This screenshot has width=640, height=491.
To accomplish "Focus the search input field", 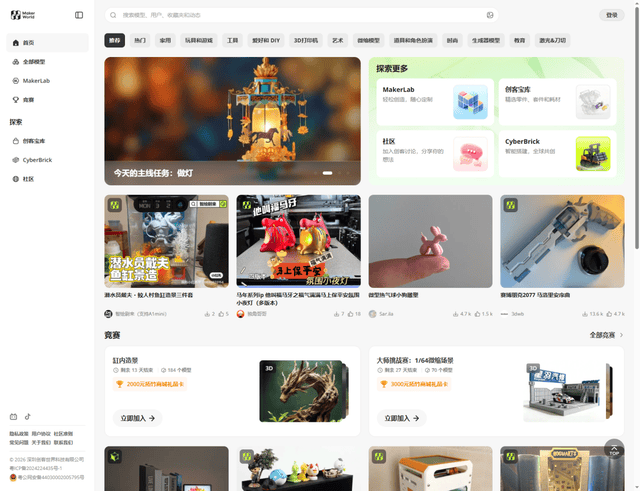I will [x=300, y=15].
